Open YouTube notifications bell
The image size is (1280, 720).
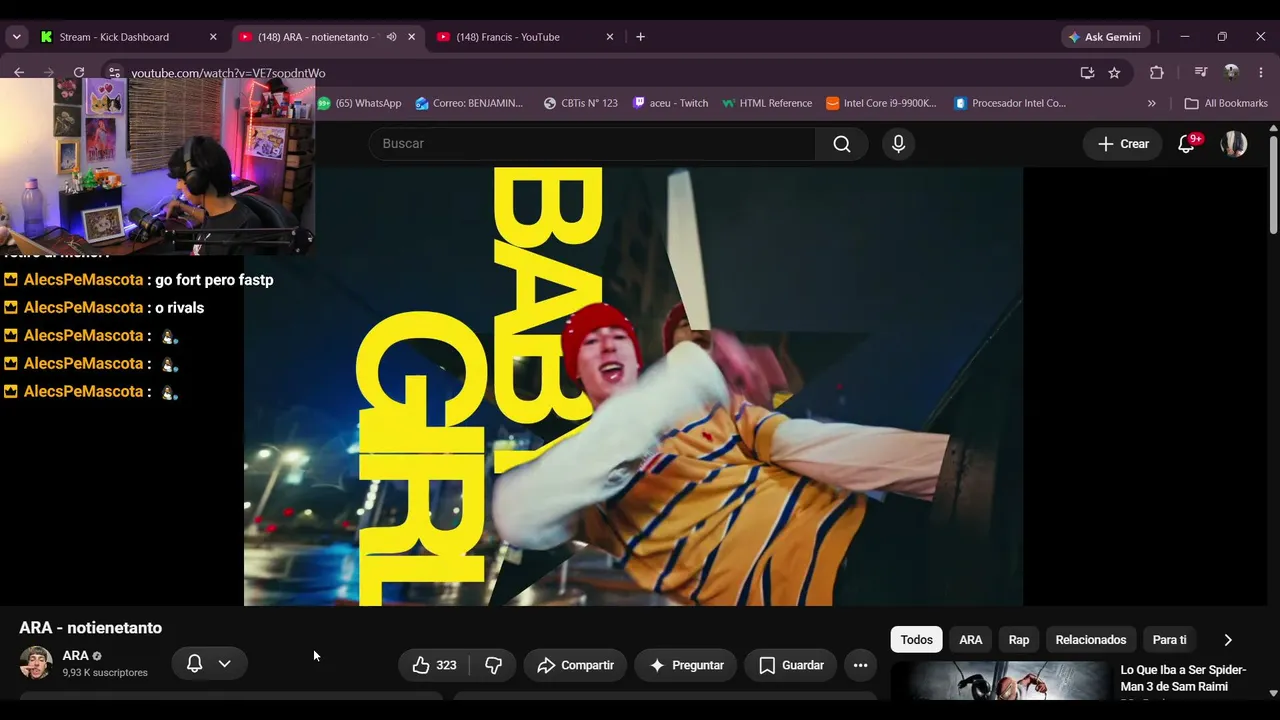coord(1187,144)
